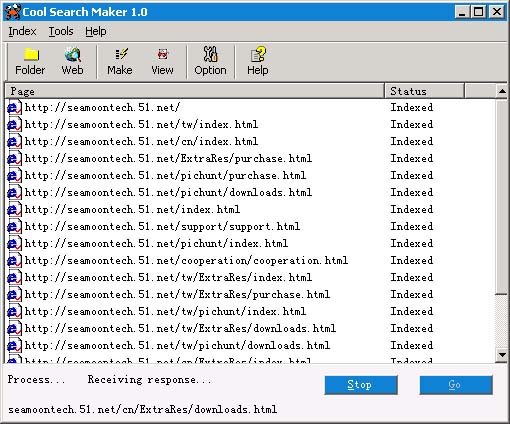
Task: Click the page icon for pichunt/downloads.html row
Action: [14, 193]
